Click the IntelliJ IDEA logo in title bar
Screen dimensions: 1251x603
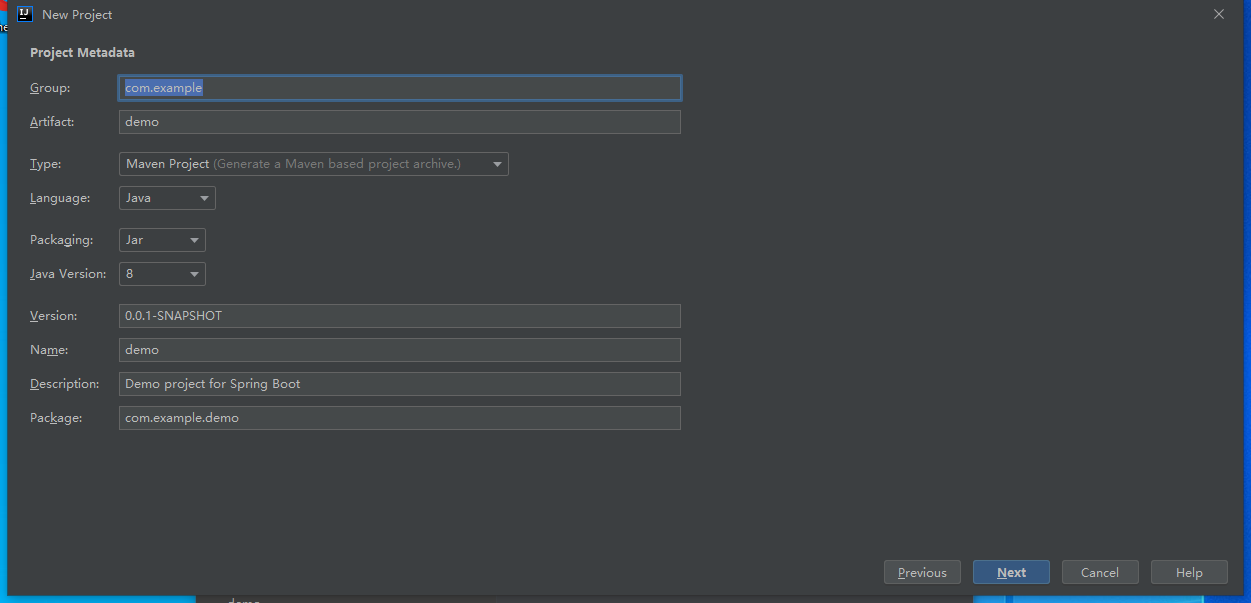pos(25,14)
